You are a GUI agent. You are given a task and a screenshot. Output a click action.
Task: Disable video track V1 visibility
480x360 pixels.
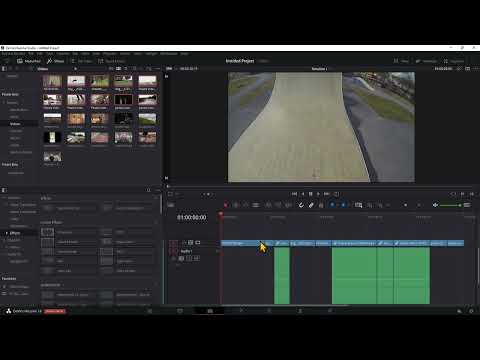(x=198, y=243)
